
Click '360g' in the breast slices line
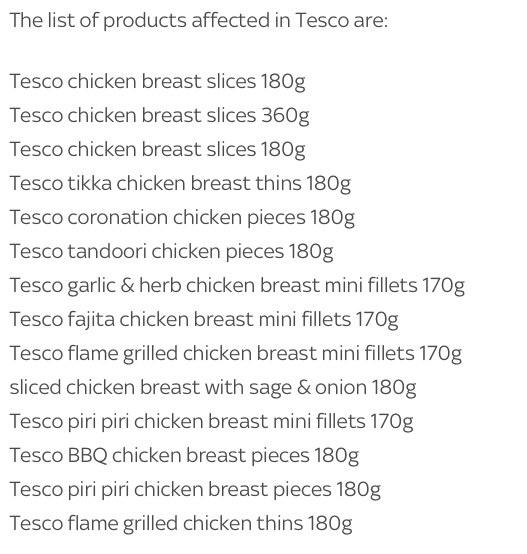pyautogui.click(x=285, y=117)
